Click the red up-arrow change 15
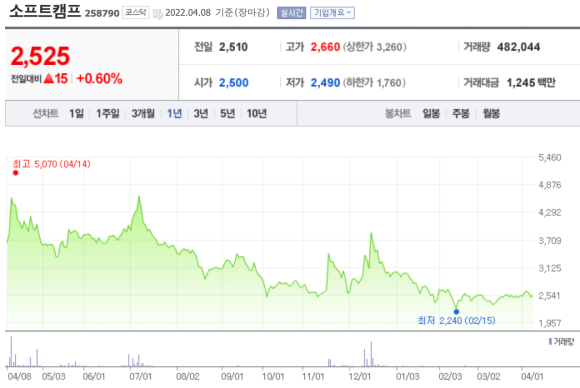 56,78
